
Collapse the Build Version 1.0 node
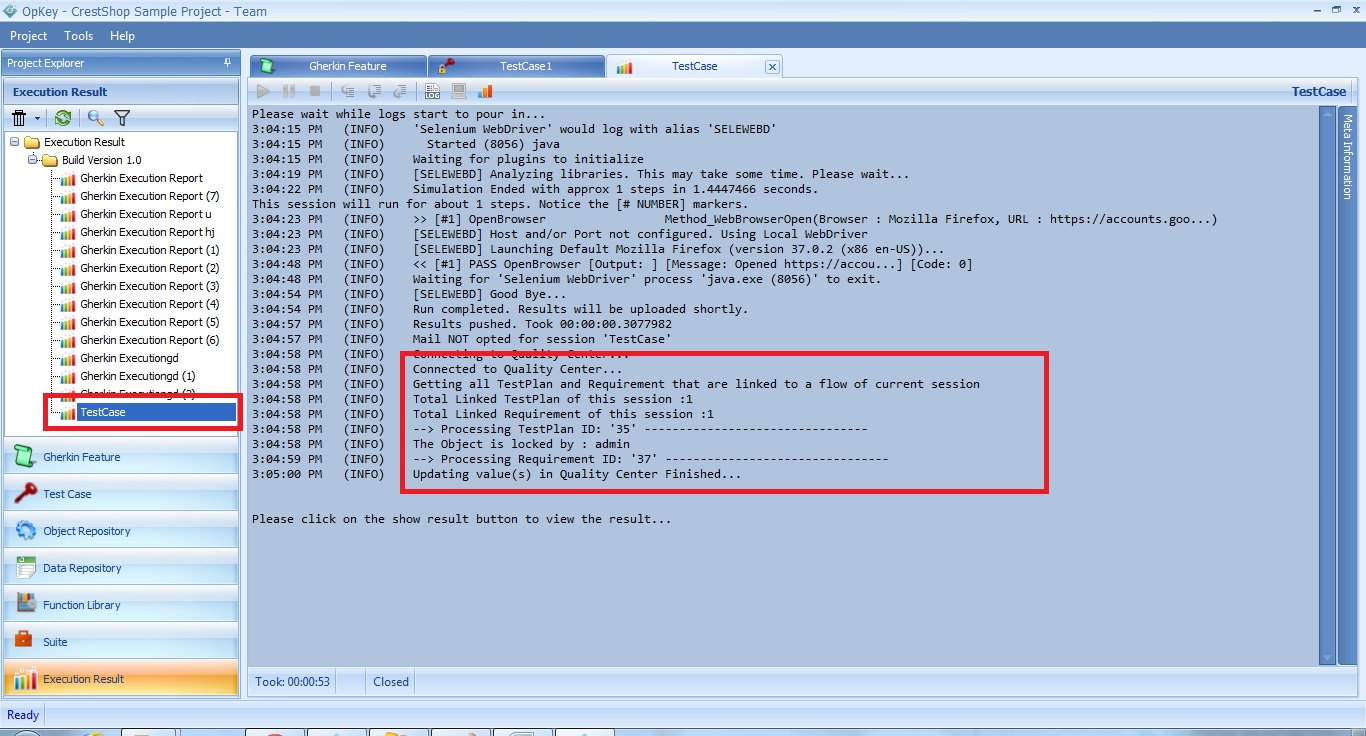click(x=33, y=160)
